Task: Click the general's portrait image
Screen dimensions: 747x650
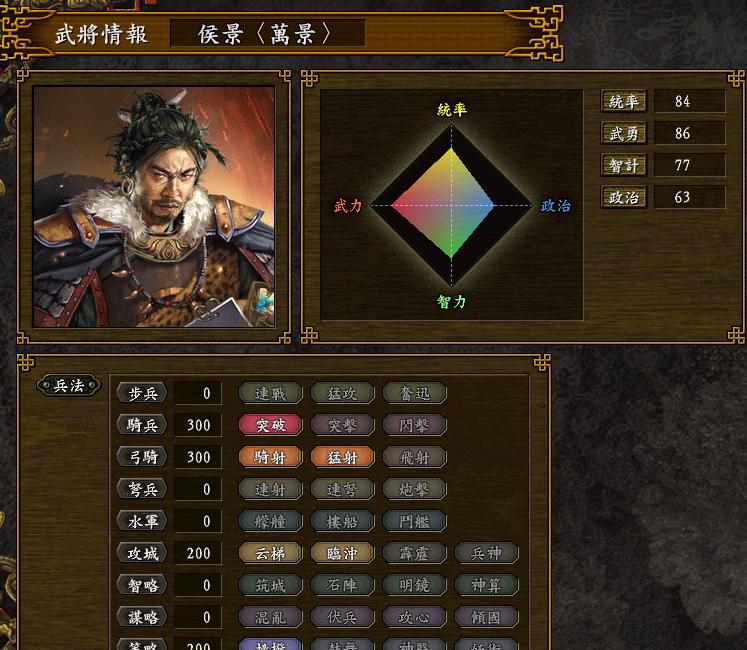Action: tap(154, 206)
